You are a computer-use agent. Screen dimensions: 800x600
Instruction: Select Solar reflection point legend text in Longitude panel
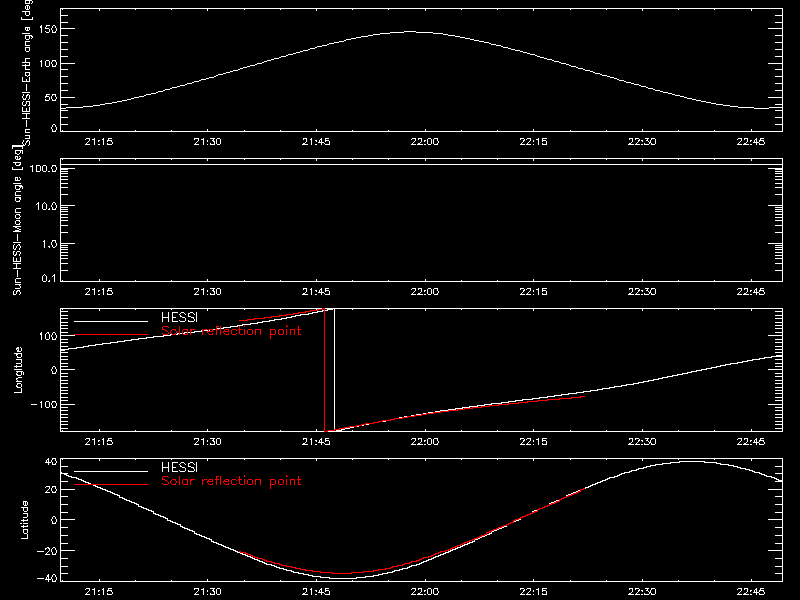click(x=231, y=331)
